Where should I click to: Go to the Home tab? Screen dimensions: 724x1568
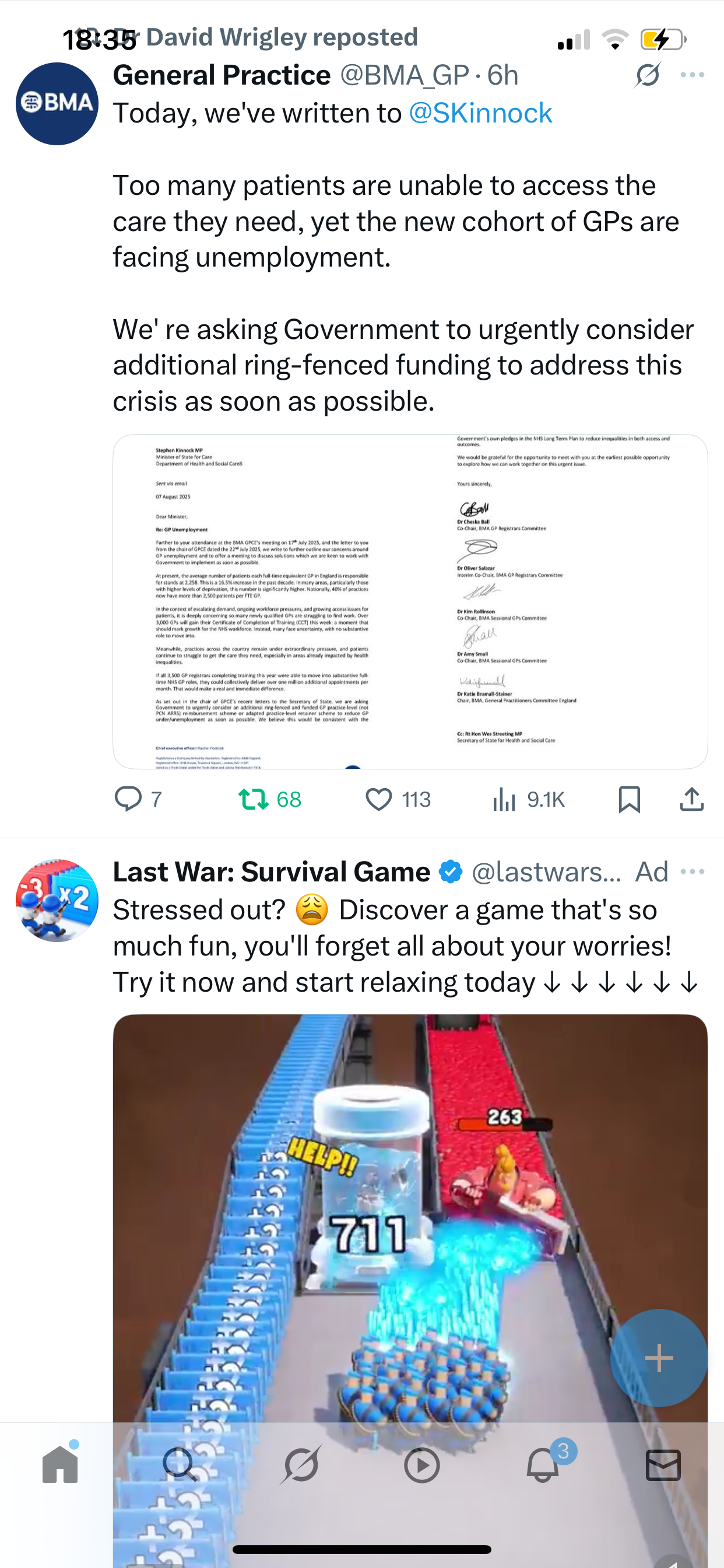[x=60, y=1464]
